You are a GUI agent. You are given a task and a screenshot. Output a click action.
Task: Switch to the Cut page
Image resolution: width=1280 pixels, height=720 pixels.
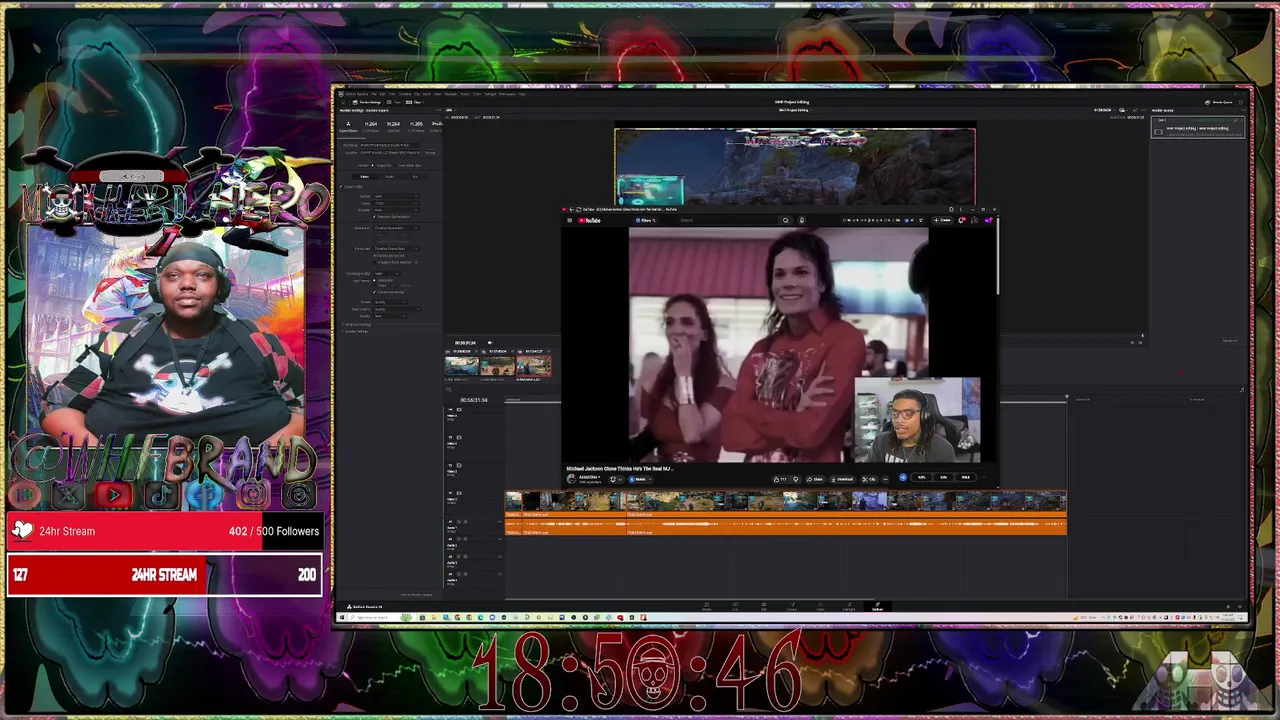(735, 606)
